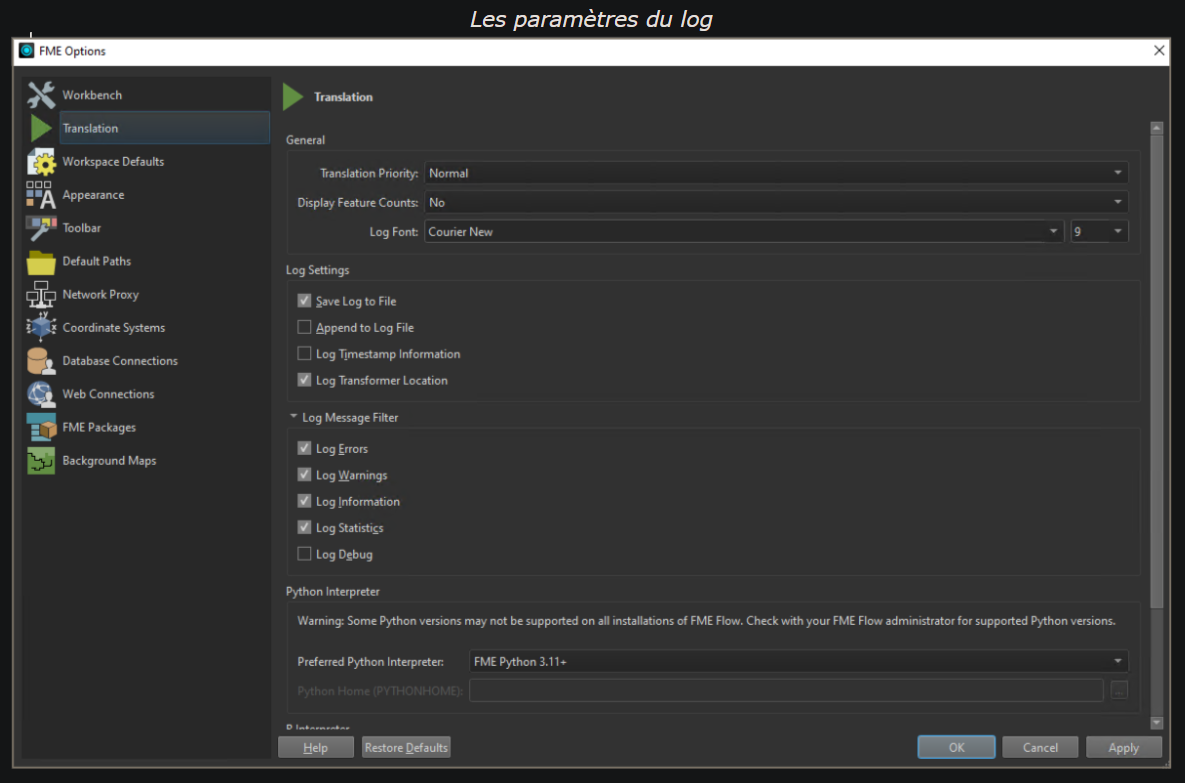Open Preferred Python Interpreter dropdown

[x=798, y=661]
